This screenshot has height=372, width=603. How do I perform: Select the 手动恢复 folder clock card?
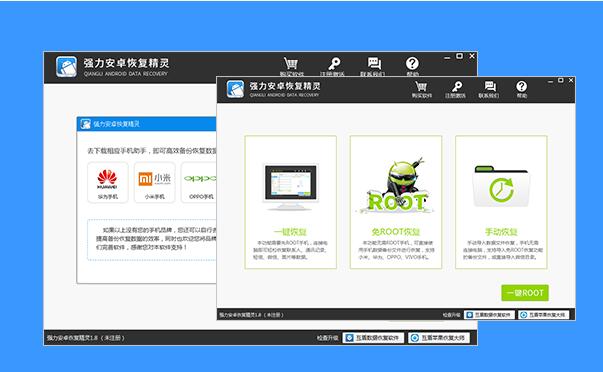501,202
